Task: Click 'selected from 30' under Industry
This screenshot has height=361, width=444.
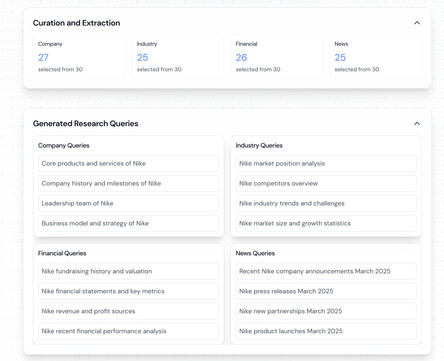Action: [159, 69]
